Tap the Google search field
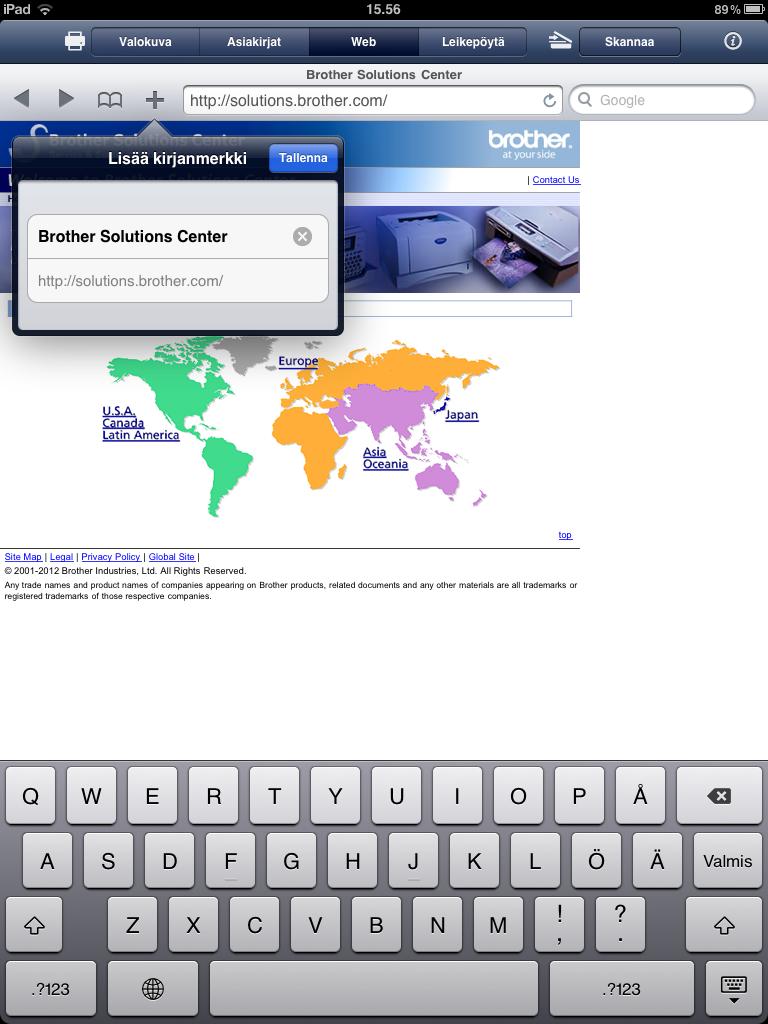The height and width of the screenshot is (1024, 768). [662, 100]
